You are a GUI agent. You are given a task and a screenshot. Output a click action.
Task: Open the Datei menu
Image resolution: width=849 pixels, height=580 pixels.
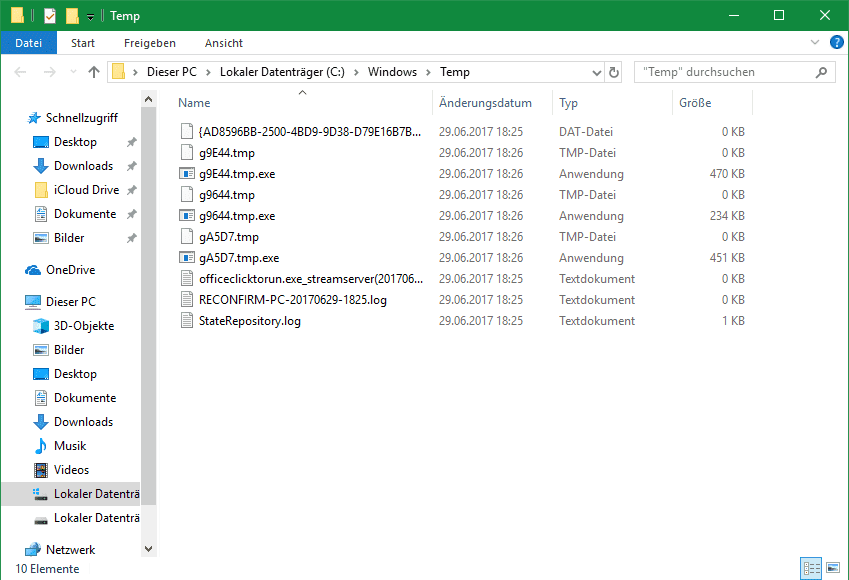tap(29, 43)
